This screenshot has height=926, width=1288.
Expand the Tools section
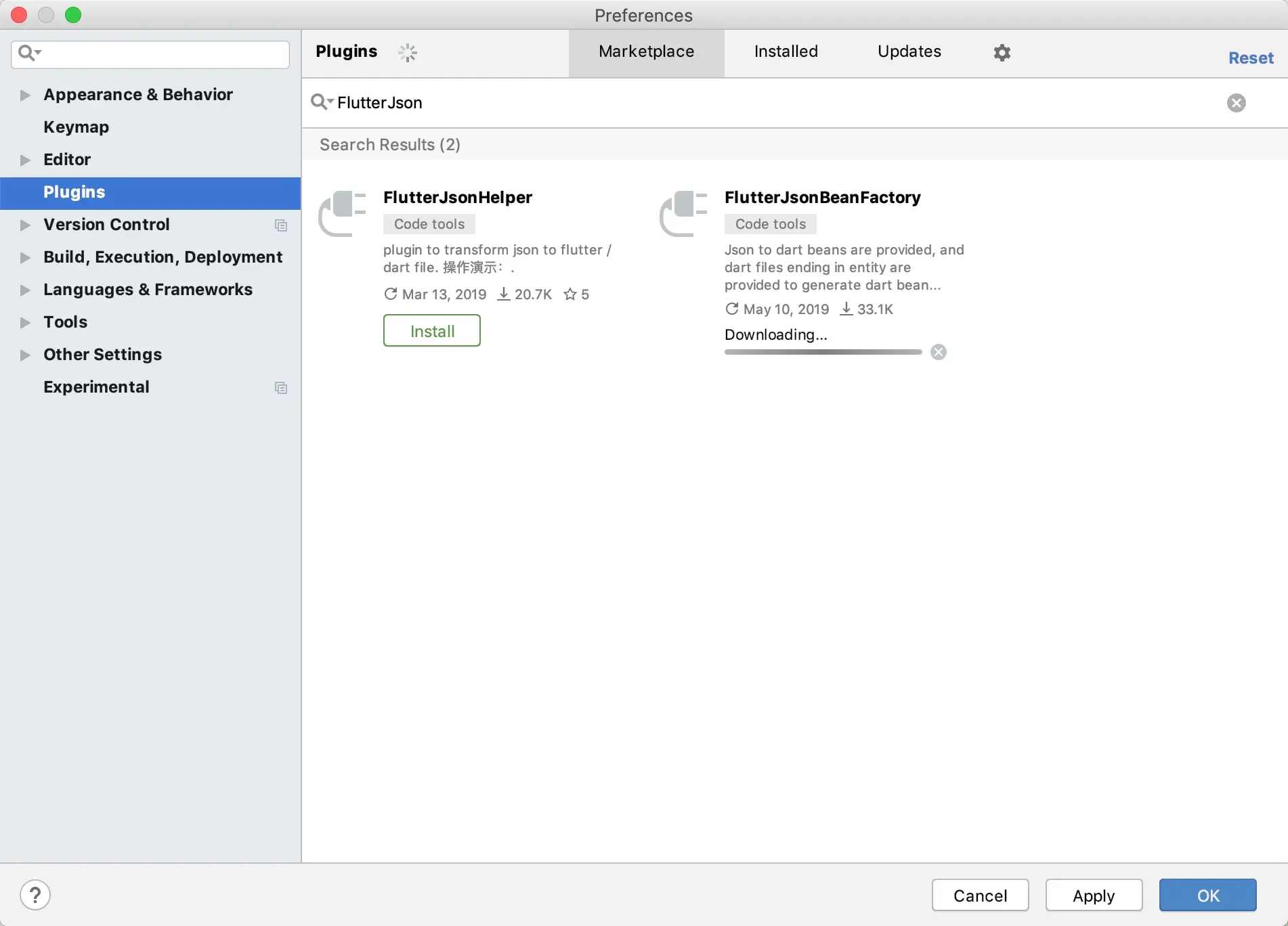25,322
